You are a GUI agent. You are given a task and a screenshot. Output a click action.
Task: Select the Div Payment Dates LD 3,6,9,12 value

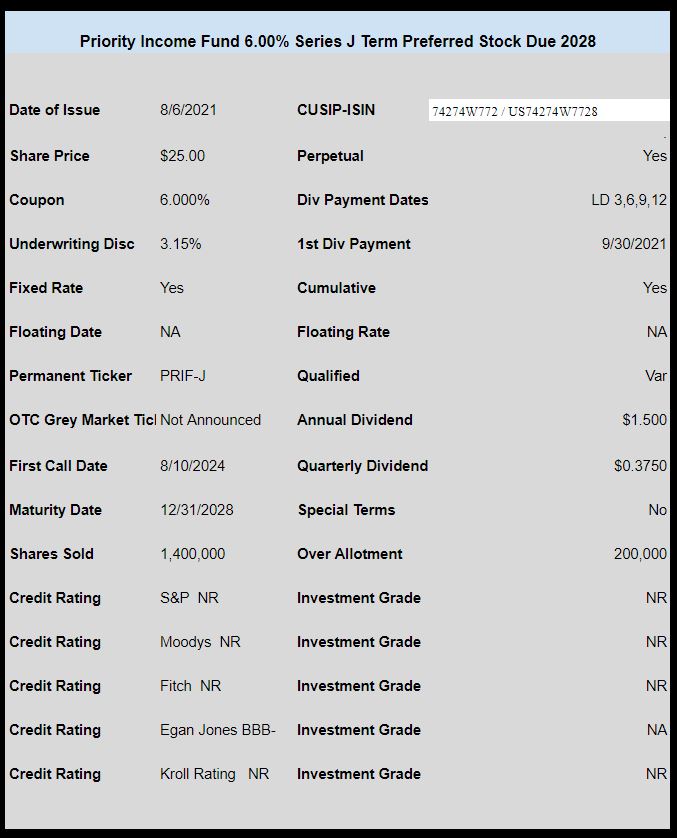[629, 200]
